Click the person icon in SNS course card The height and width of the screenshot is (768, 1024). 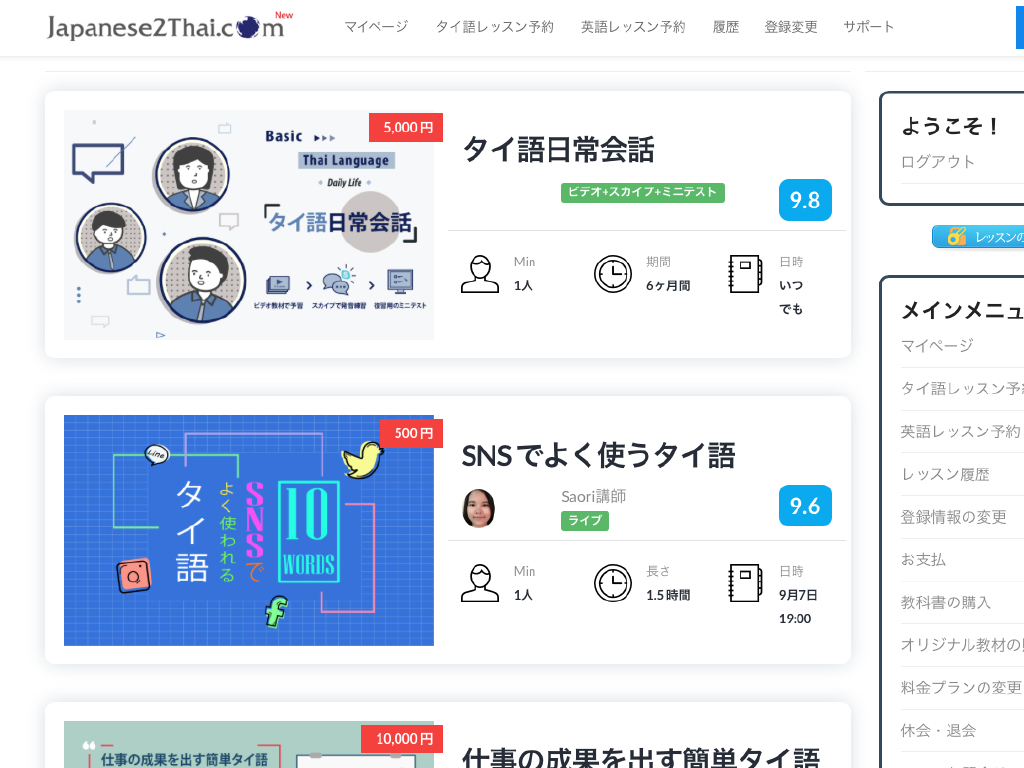pyautogui.click(x=480, y=583)
